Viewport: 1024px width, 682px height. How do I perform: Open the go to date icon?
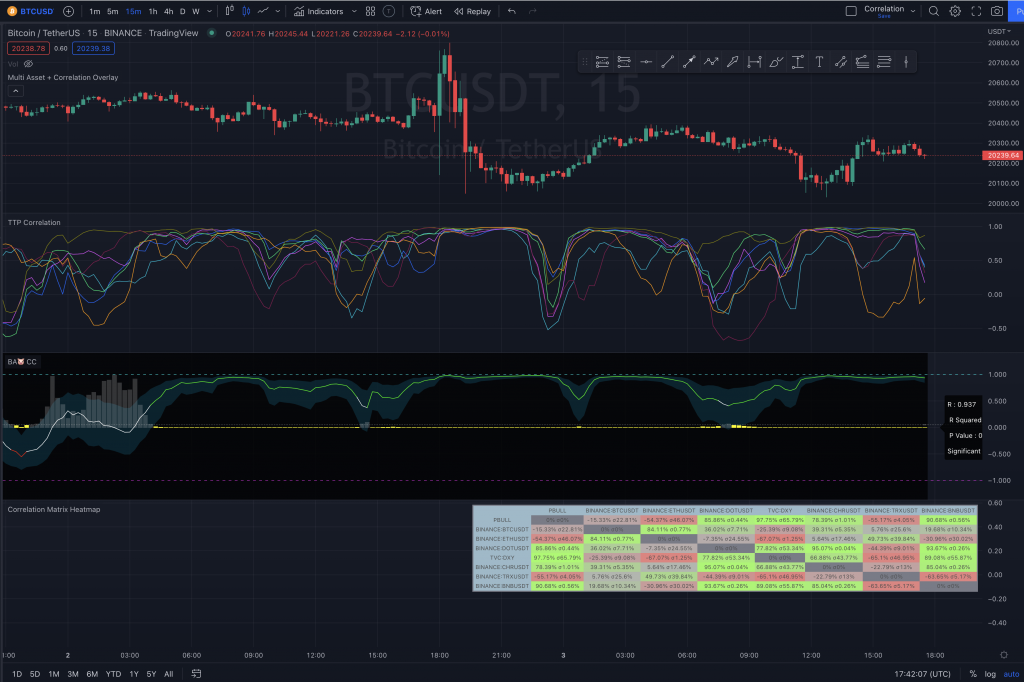click(x=196, y=674)
